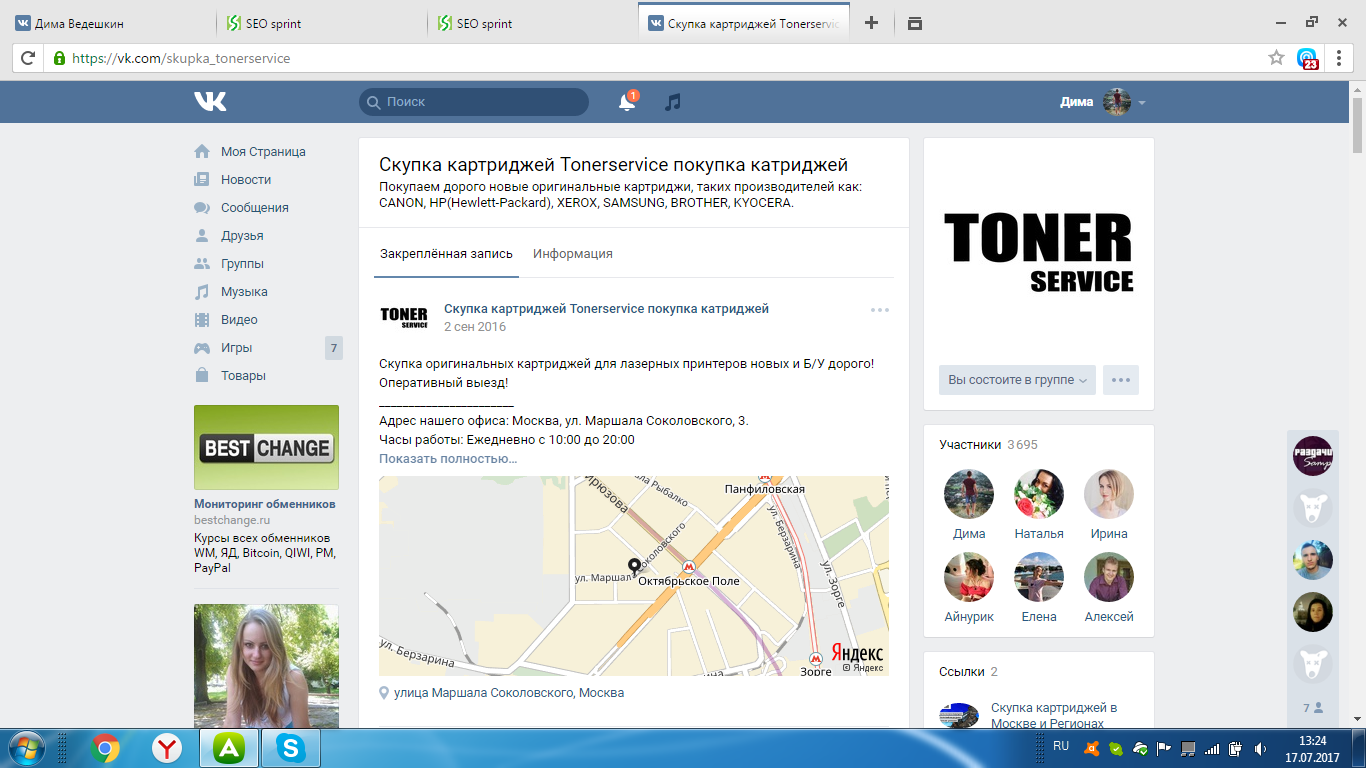
Task: Bookmark page with the star icon
Action: [1276, 58]
